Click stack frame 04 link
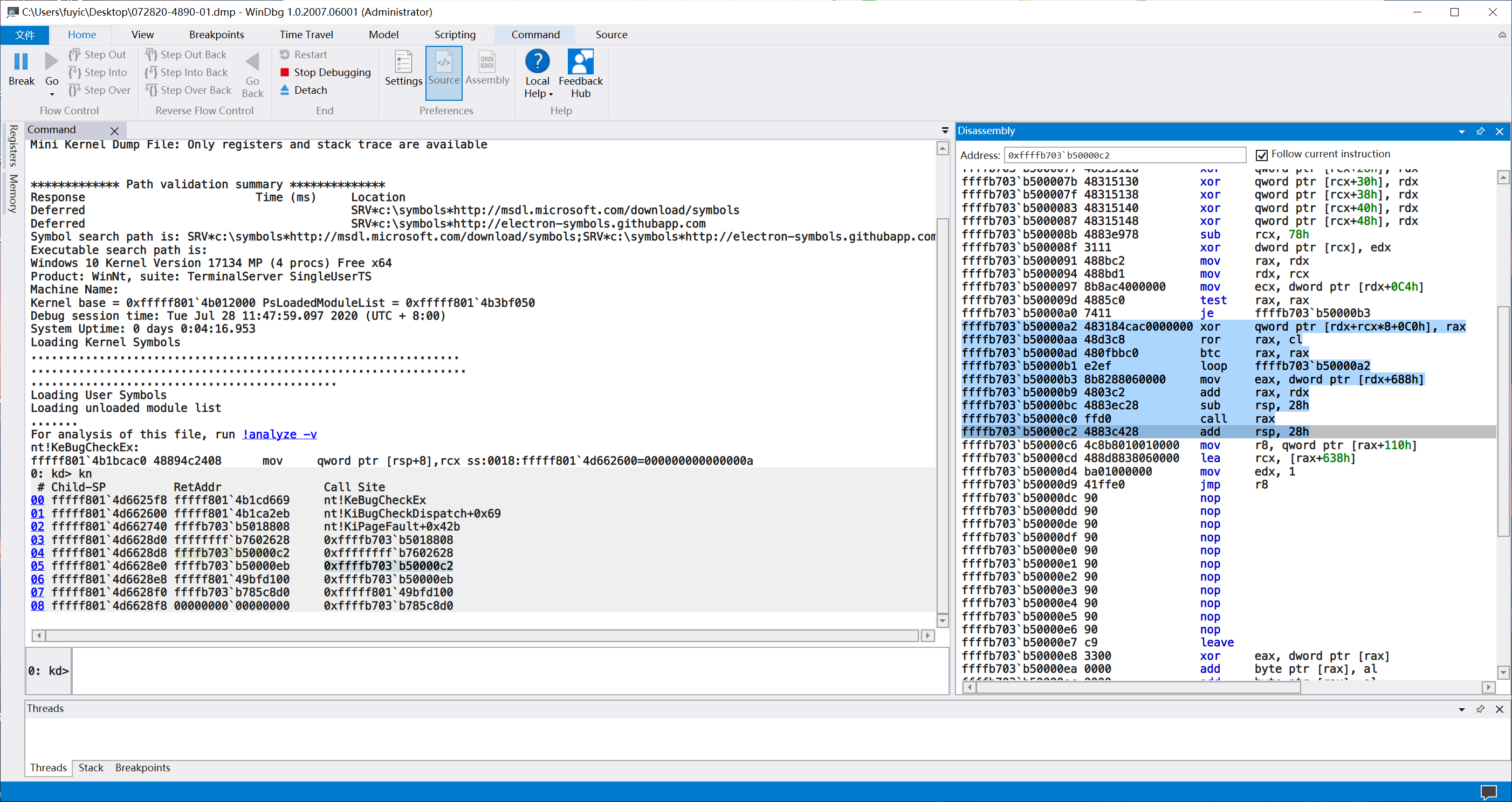This screenshot has height=802, width=1512. pyautogui.click(x=37, y=552)
